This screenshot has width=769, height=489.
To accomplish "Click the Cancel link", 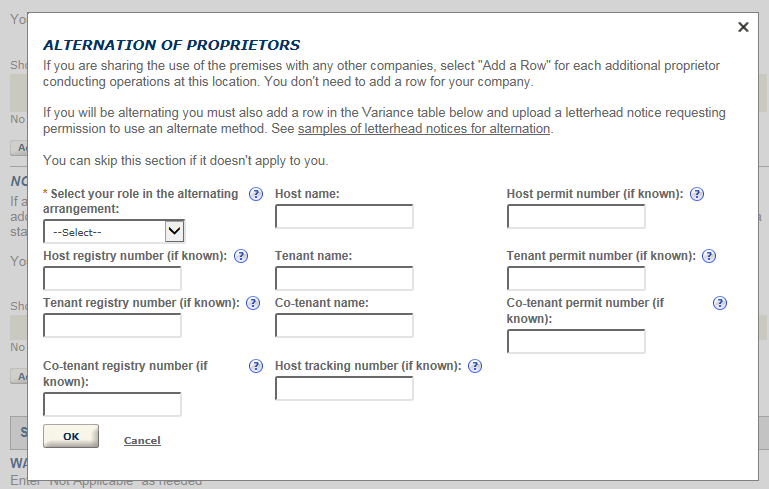I will [142, 441].
